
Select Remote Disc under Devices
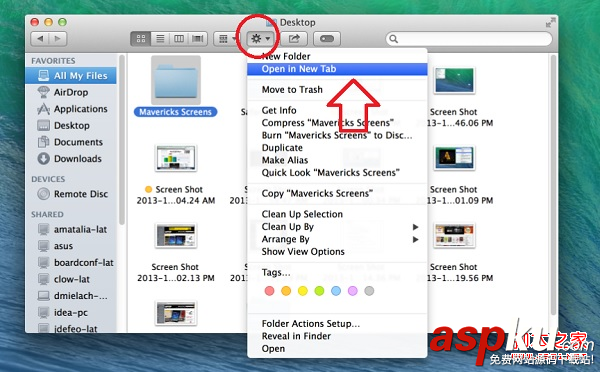(71, 194)
